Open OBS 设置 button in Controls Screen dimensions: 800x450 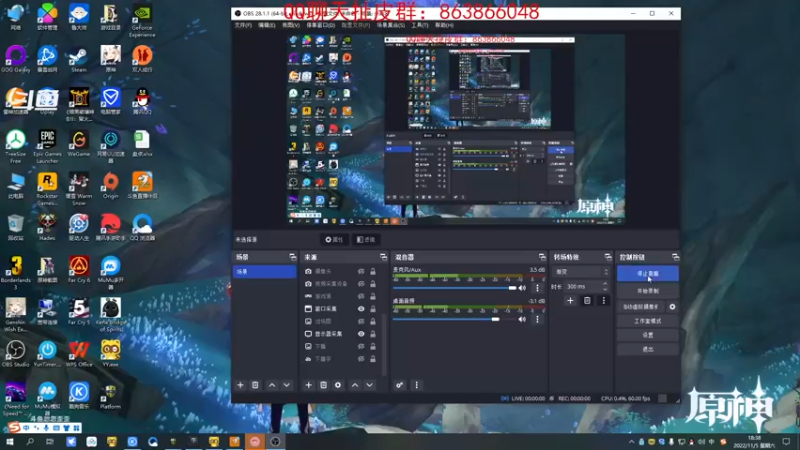[x=647, y=335]
